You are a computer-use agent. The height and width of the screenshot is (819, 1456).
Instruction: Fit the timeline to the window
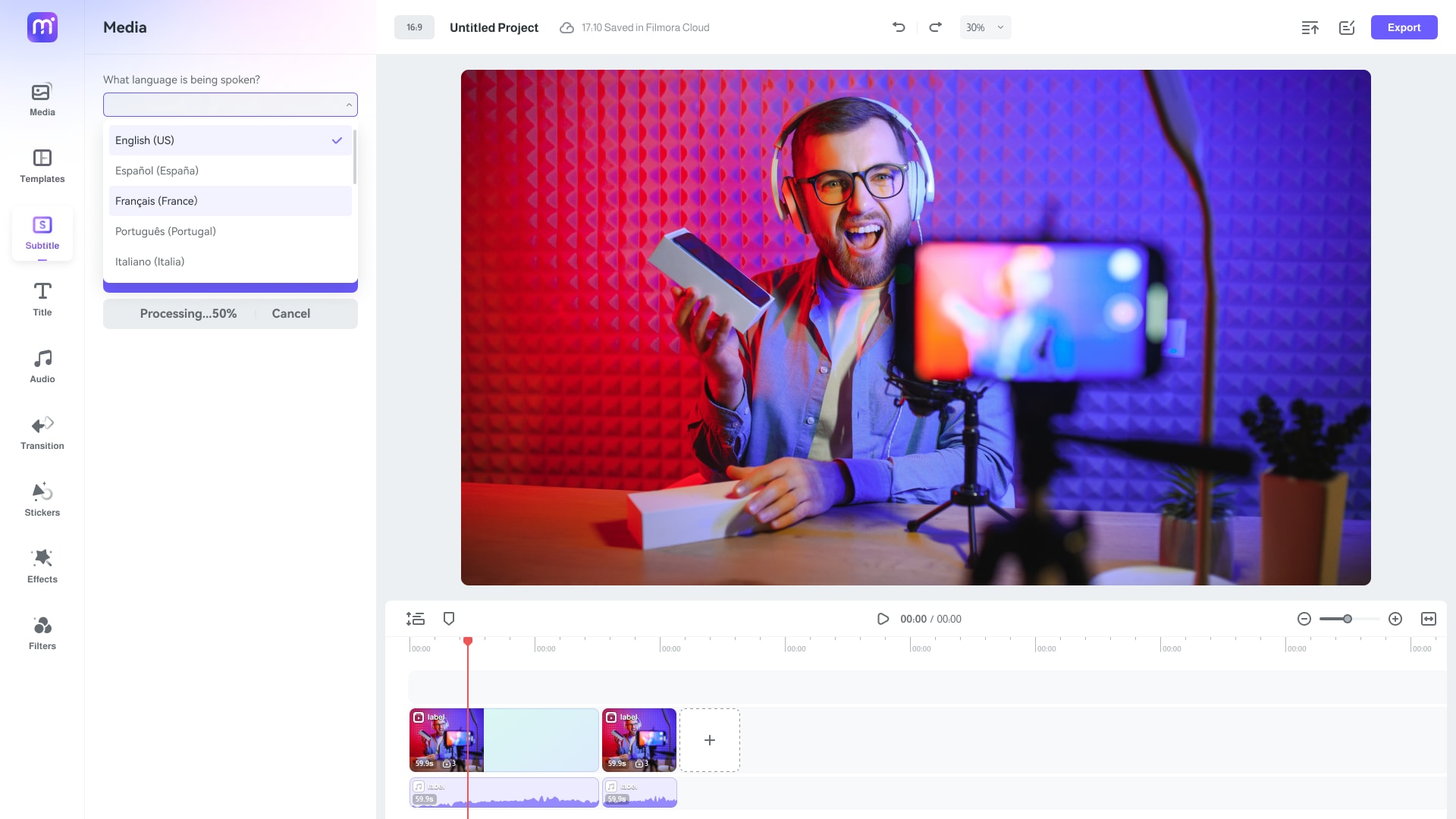[x=1429, y=618]
